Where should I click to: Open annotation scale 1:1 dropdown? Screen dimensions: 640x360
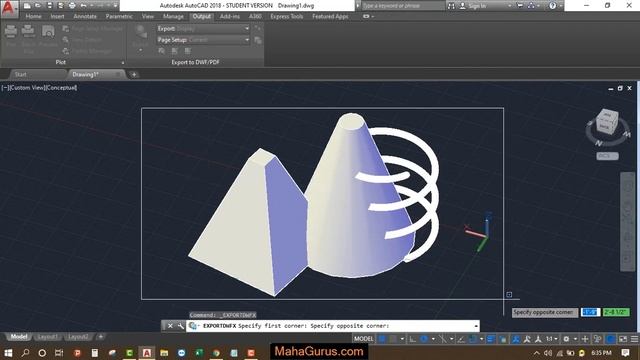[x=552, y=339]
